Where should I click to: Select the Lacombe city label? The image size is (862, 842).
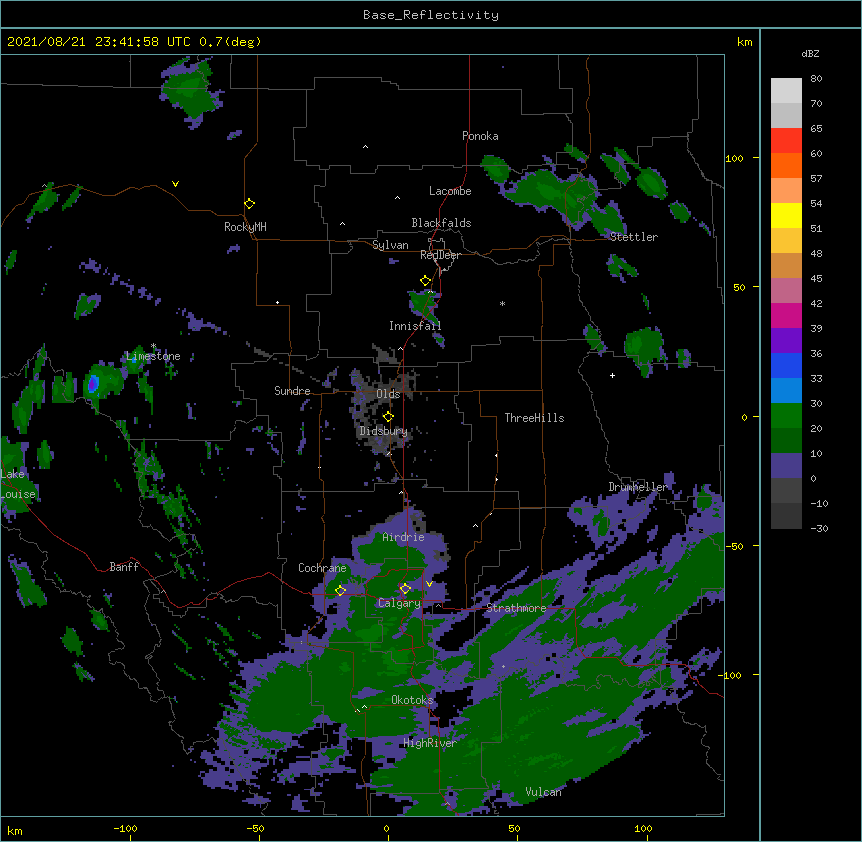pos(450,191)
